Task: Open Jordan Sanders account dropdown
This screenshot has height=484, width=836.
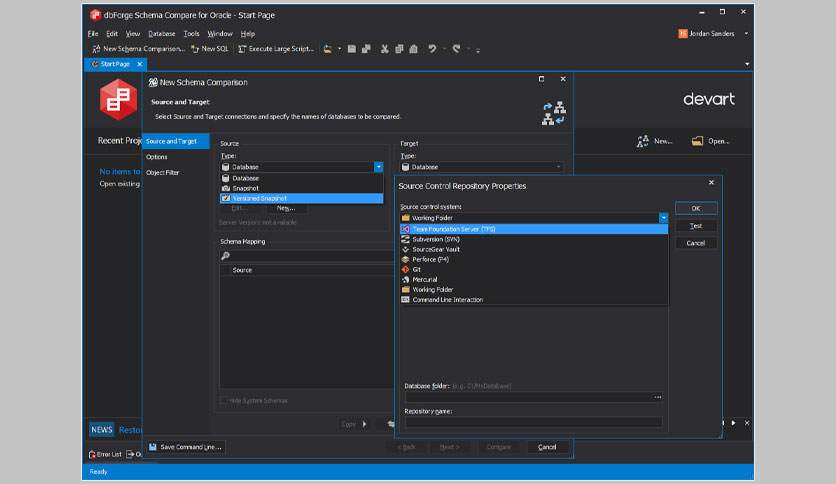Action: [x=746, y=34]
